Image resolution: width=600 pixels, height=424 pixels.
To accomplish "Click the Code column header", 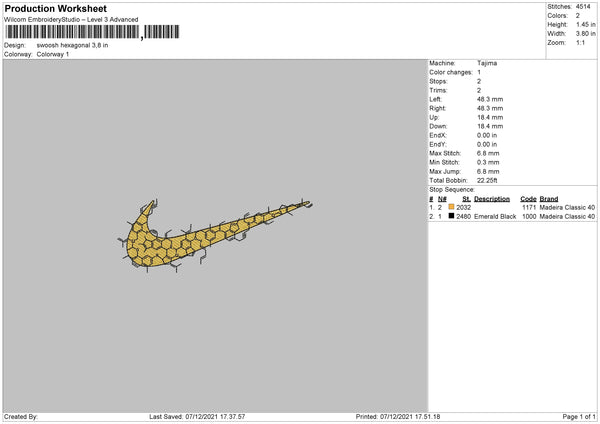I will click(x=528, y=199).
